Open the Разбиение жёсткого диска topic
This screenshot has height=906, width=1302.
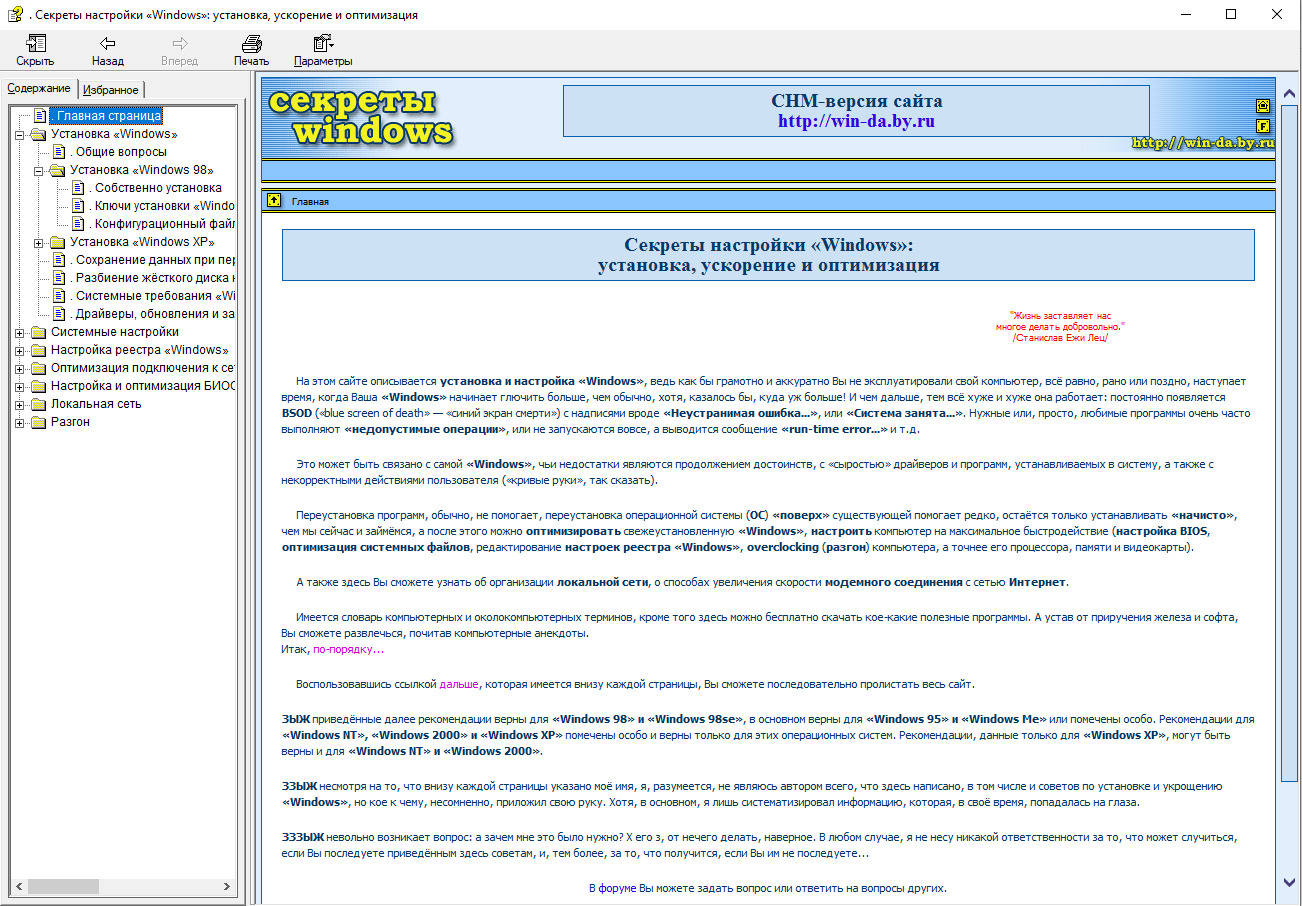152,278
